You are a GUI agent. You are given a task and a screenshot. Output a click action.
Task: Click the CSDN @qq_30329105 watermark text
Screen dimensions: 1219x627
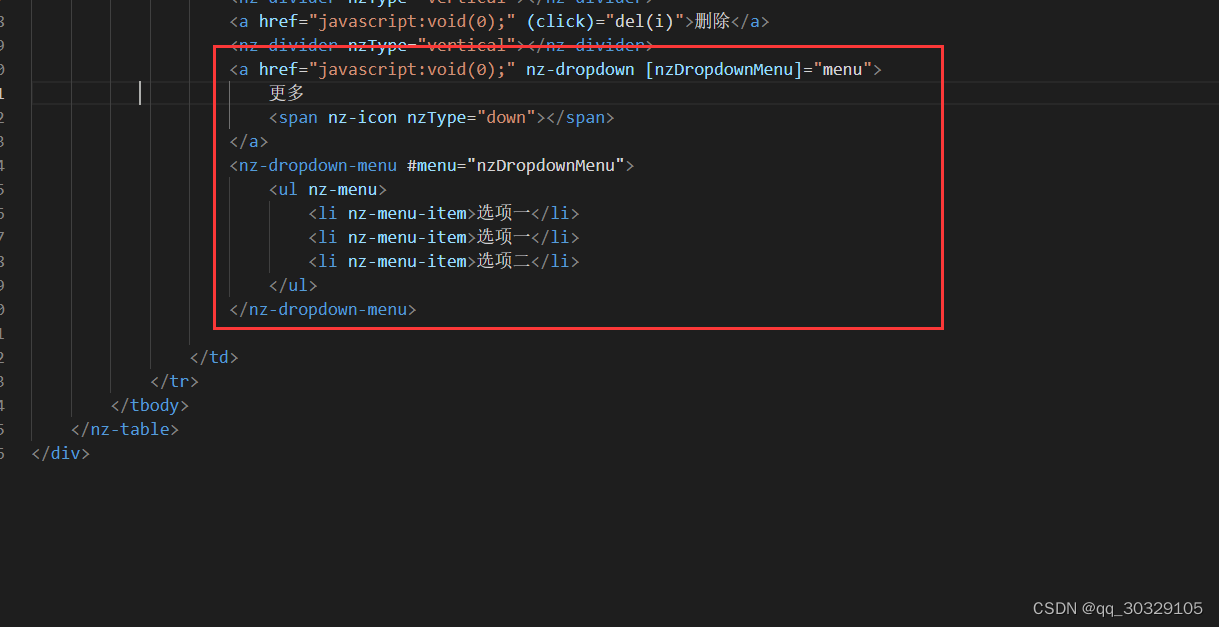tap(1116, 608)
